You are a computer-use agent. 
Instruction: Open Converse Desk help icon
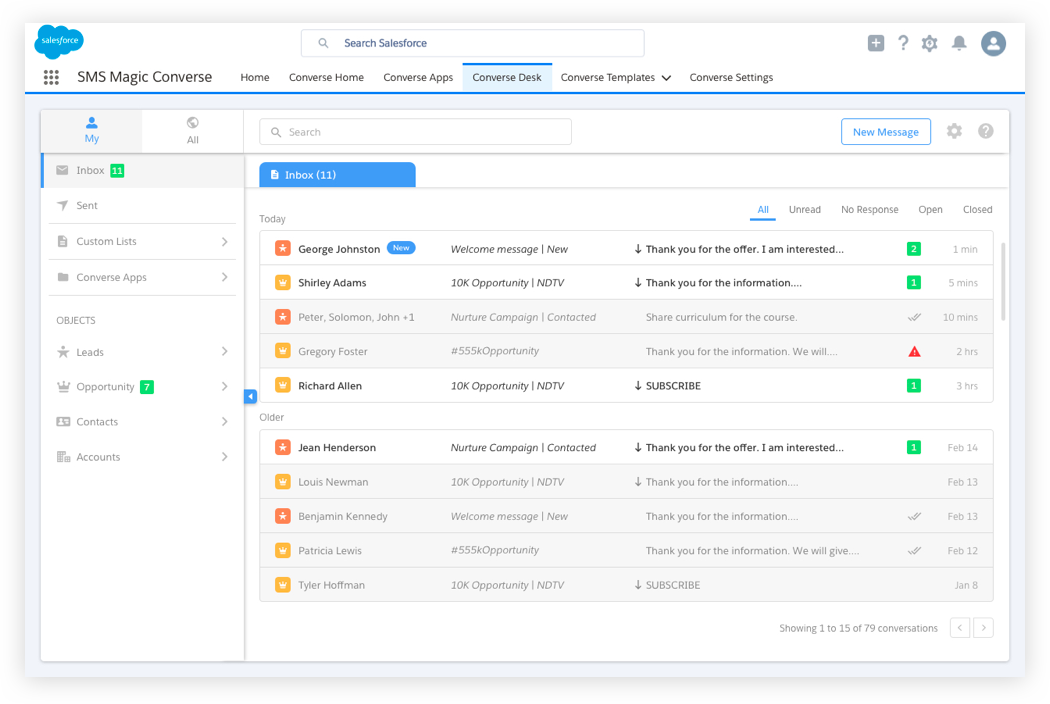[x=985, y=131]
